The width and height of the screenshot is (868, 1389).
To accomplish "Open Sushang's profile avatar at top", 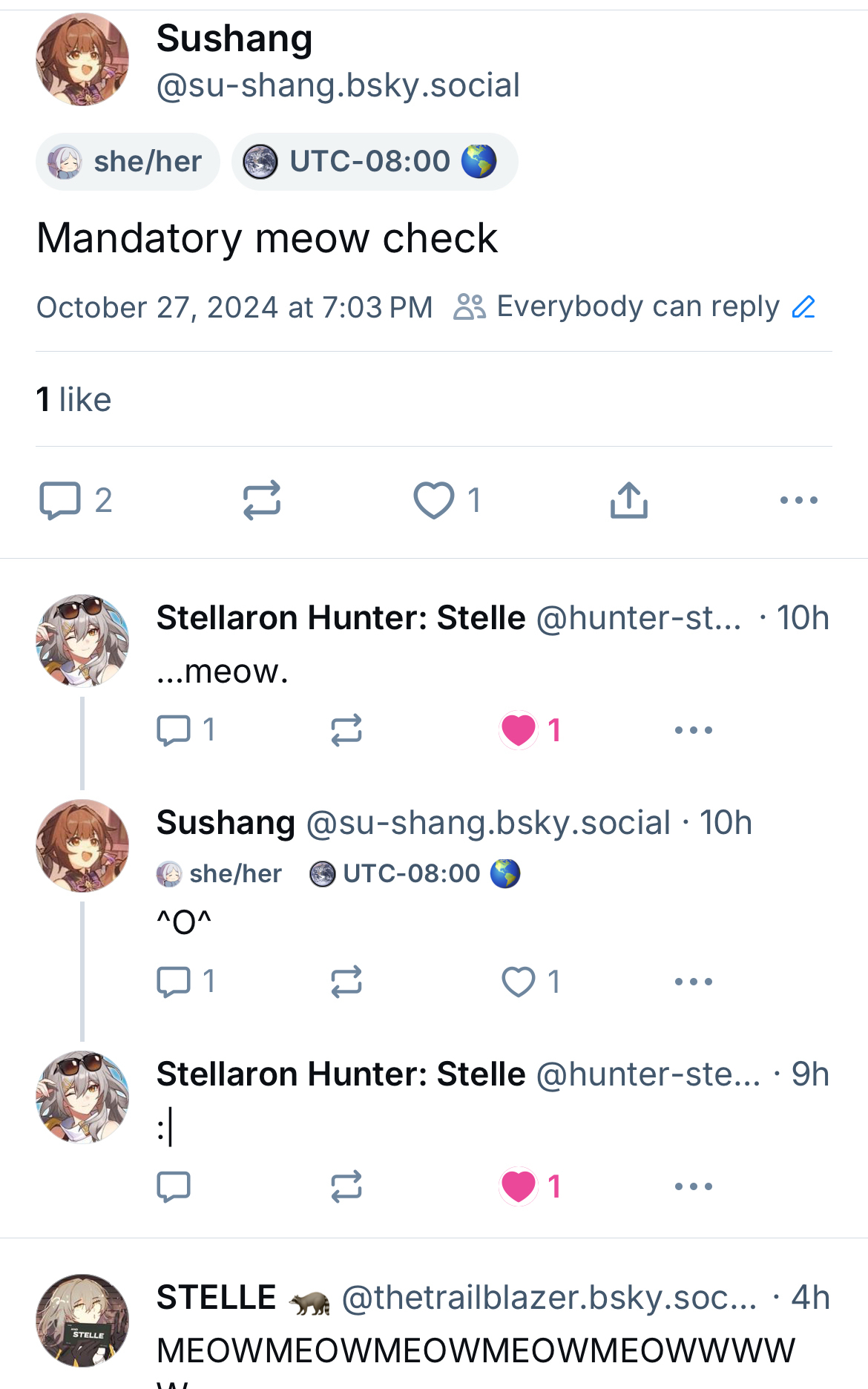I will [x=82, y=59].
